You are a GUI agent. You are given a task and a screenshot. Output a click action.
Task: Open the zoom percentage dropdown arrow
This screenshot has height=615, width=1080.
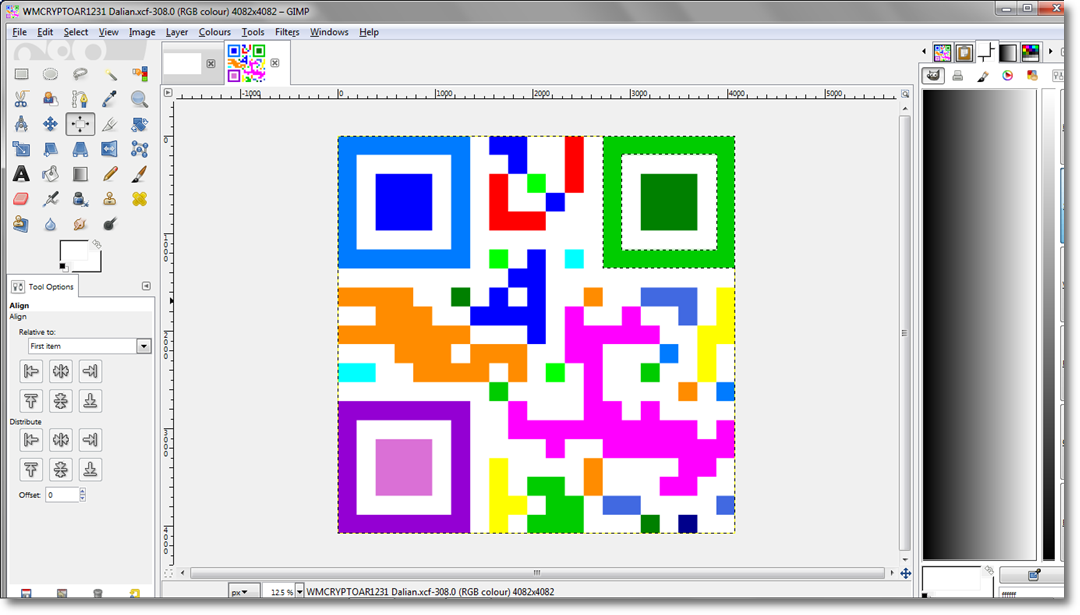click(300, 592)
